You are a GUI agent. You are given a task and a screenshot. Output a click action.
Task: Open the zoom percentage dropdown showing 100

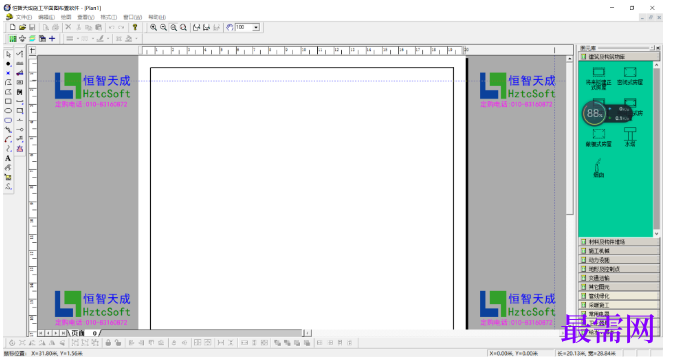pos(256,27)
